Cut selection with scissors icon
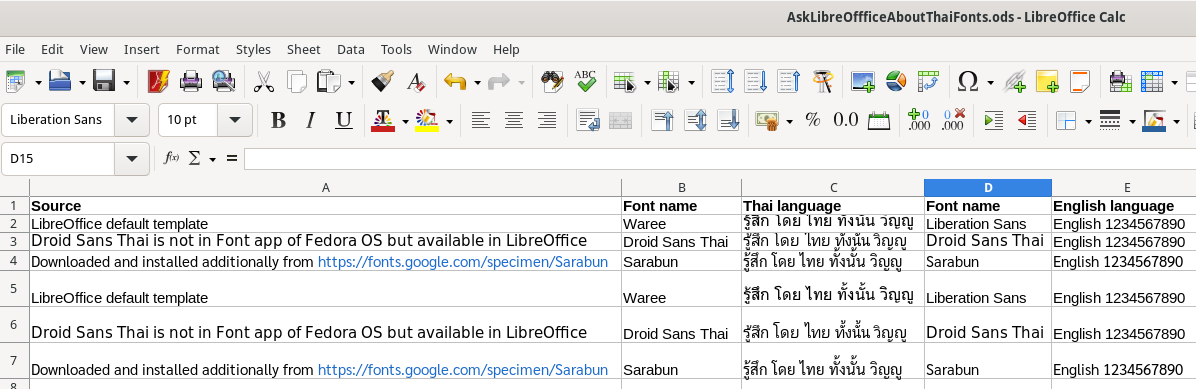Screen dimensions: 1196x389 pyautogui.click(x=264, y=81)
